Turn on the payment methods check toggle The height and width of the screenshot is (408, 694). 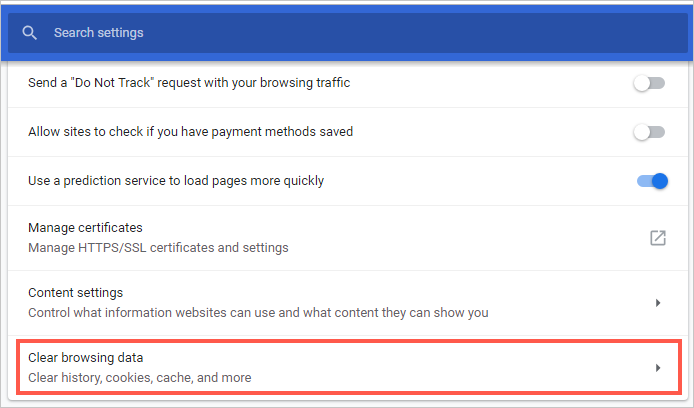click(x=649, y=132)
